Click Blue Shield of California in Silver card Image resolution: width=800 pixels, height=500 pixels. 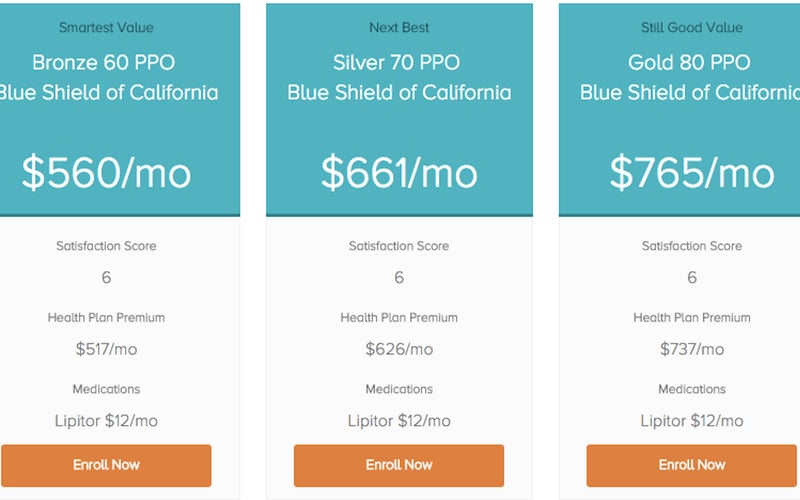399,93
